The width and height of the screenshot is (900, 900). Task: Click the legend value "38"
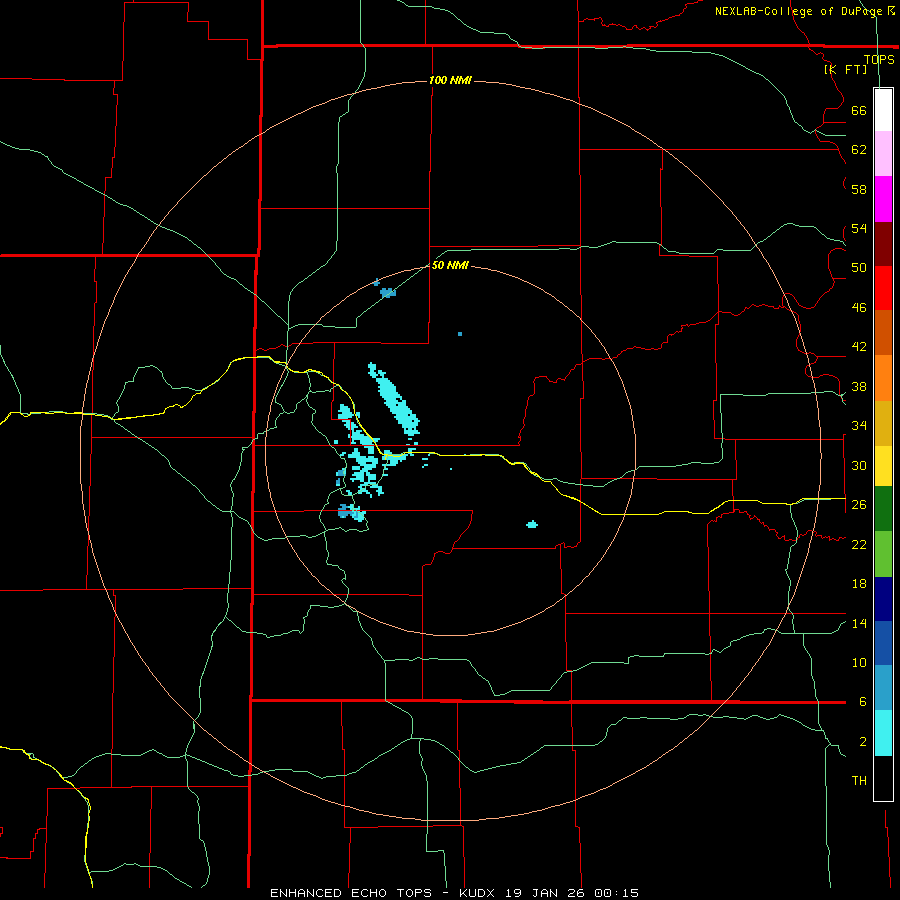tap(859, 386)
